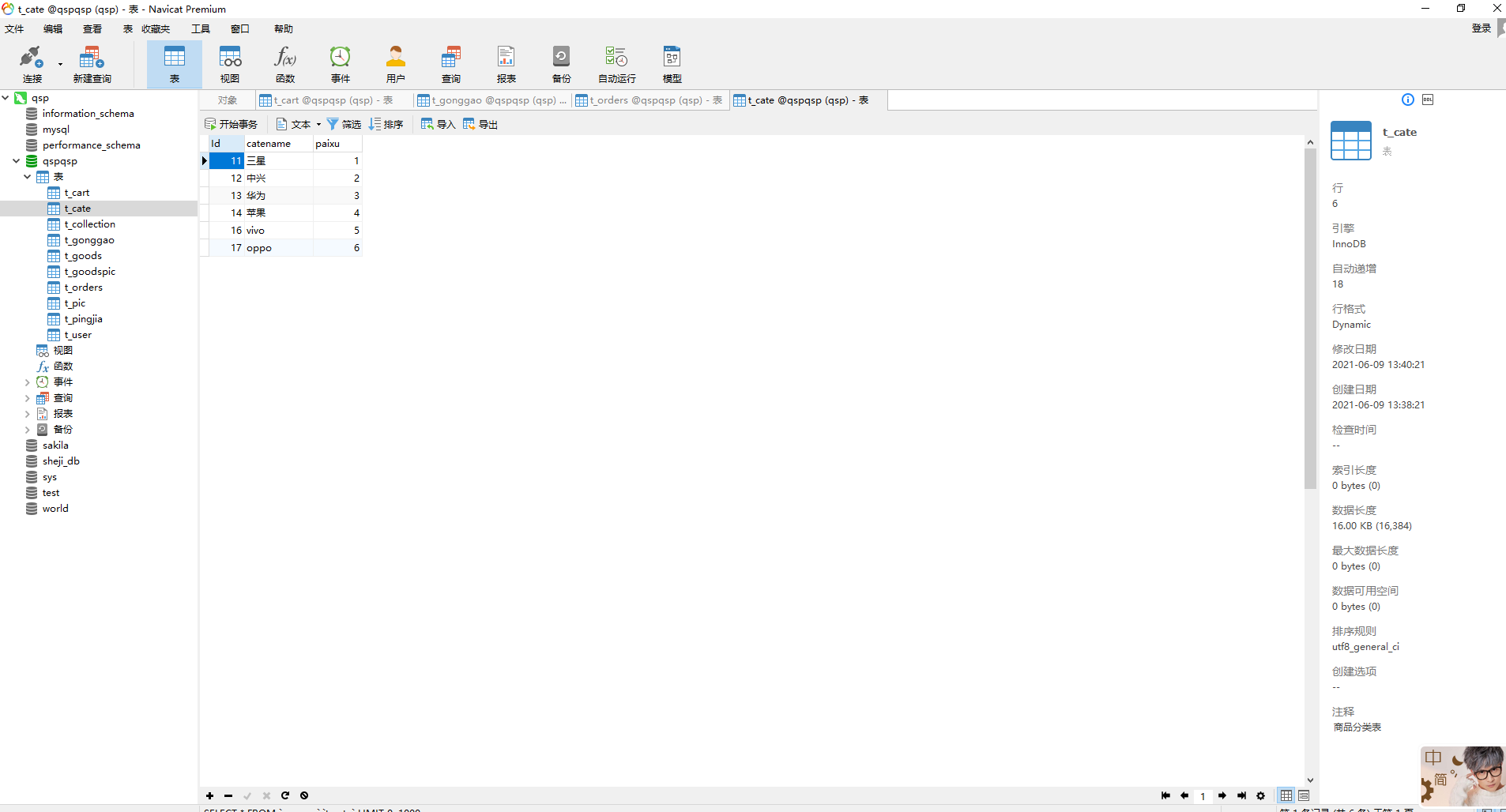Click 开始事务 begin transaction button
1506x812 pixels.
pyautogui.click(x=231, y=124)
